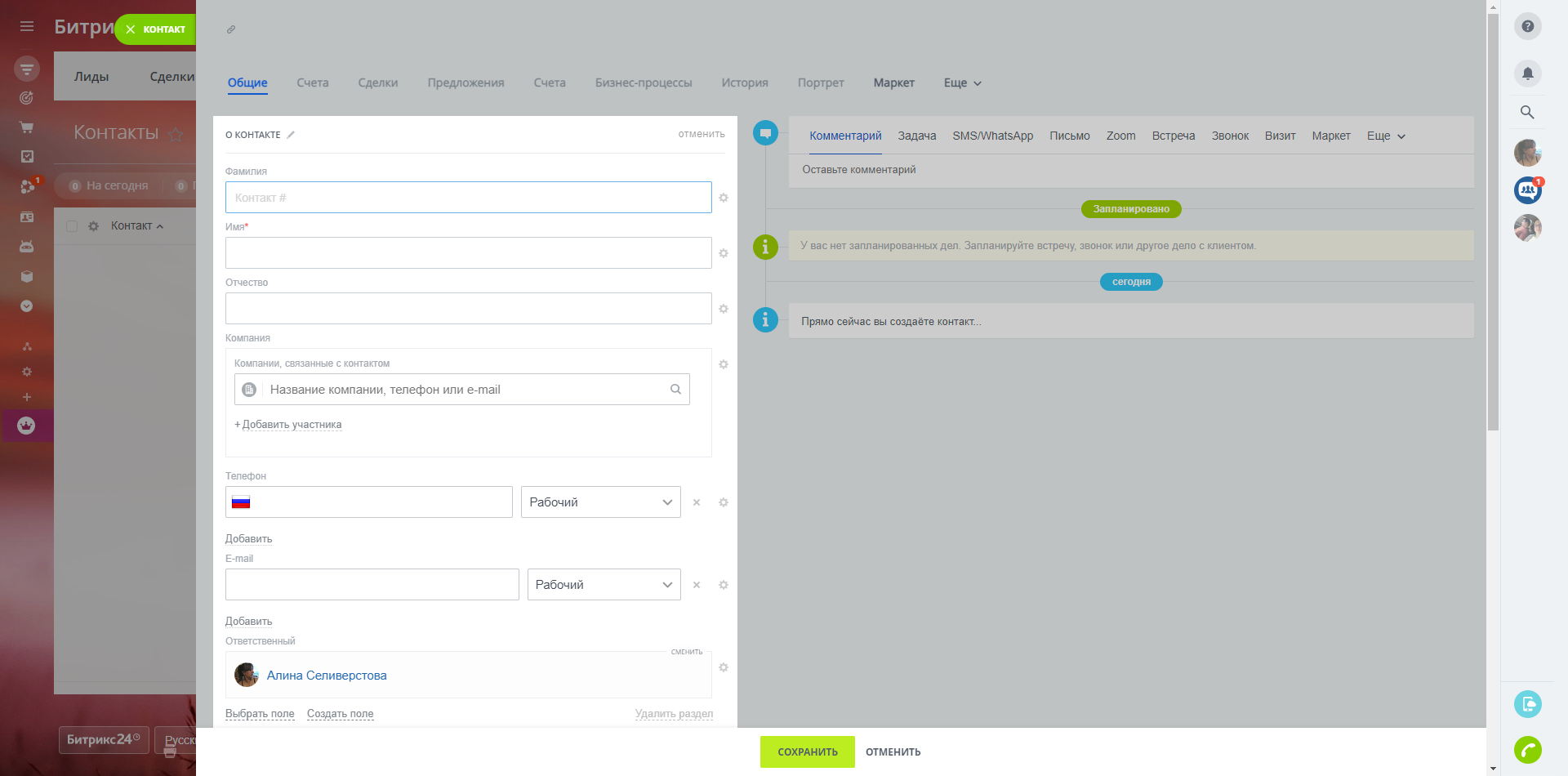This screenshot has width=1568, height=776.
Task: Open the sitemap icon in sidebar
Action: pos(27,346)
